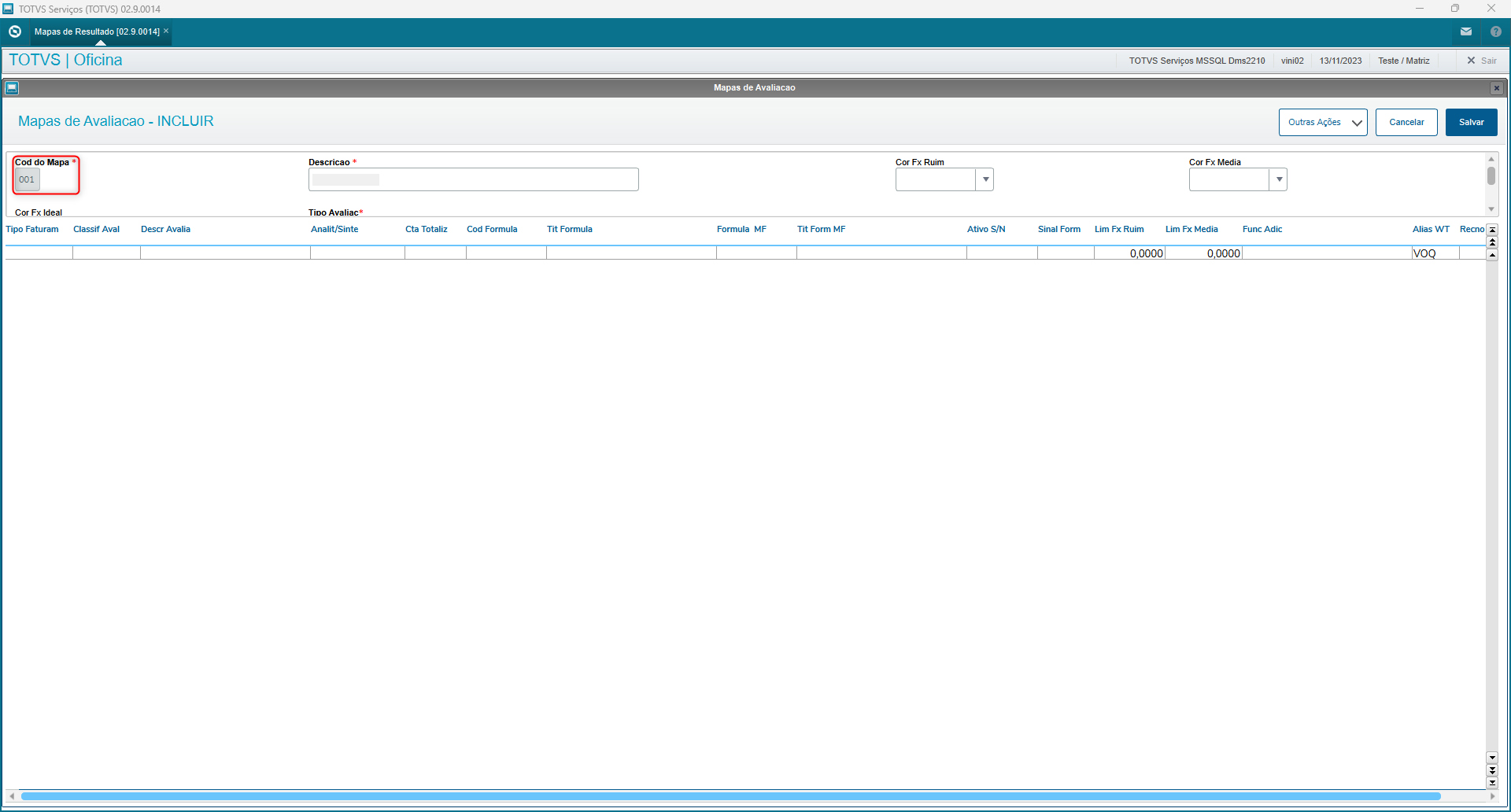Viewport: 1511px width, 812px height.
Task: Click the TOTVS Serviços MSSQL Dms2210 status text
Action: 1197,61
